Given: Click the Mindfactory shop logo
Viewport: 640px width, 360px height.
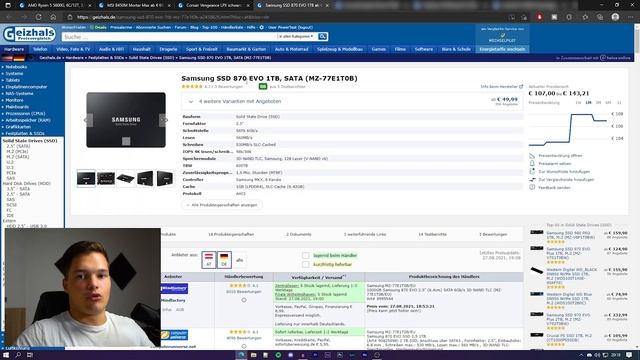Looking at the screenshot, I should point(174,289).
